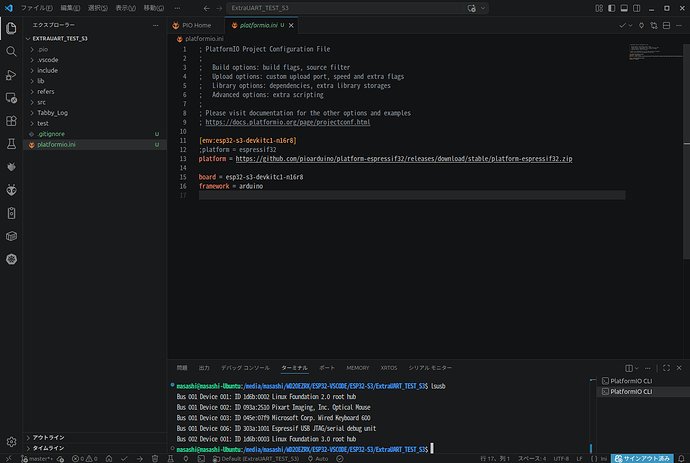Close the platformio.ini editor tab
Image resolution: width=690 pixels, height=463 pixels.
click(291, 26)
